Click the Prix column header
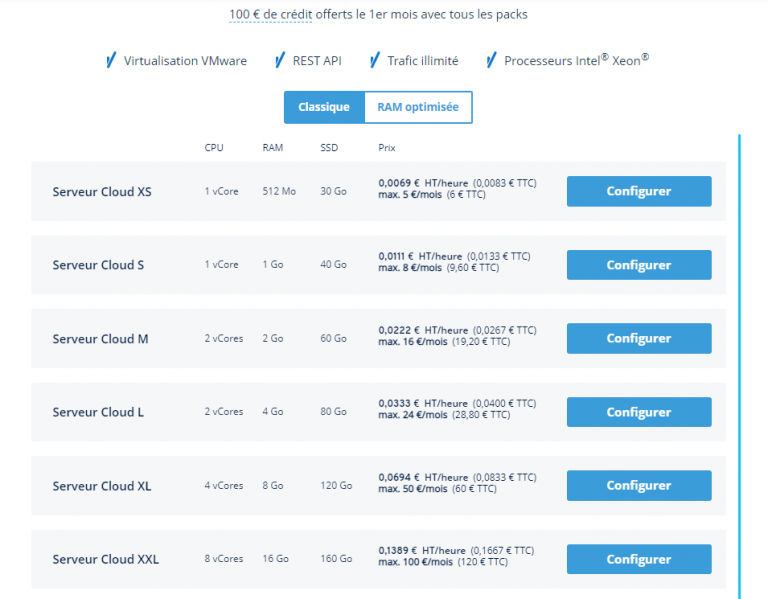Viewport: 768px width, 599px height. click(x=387, y=148)
